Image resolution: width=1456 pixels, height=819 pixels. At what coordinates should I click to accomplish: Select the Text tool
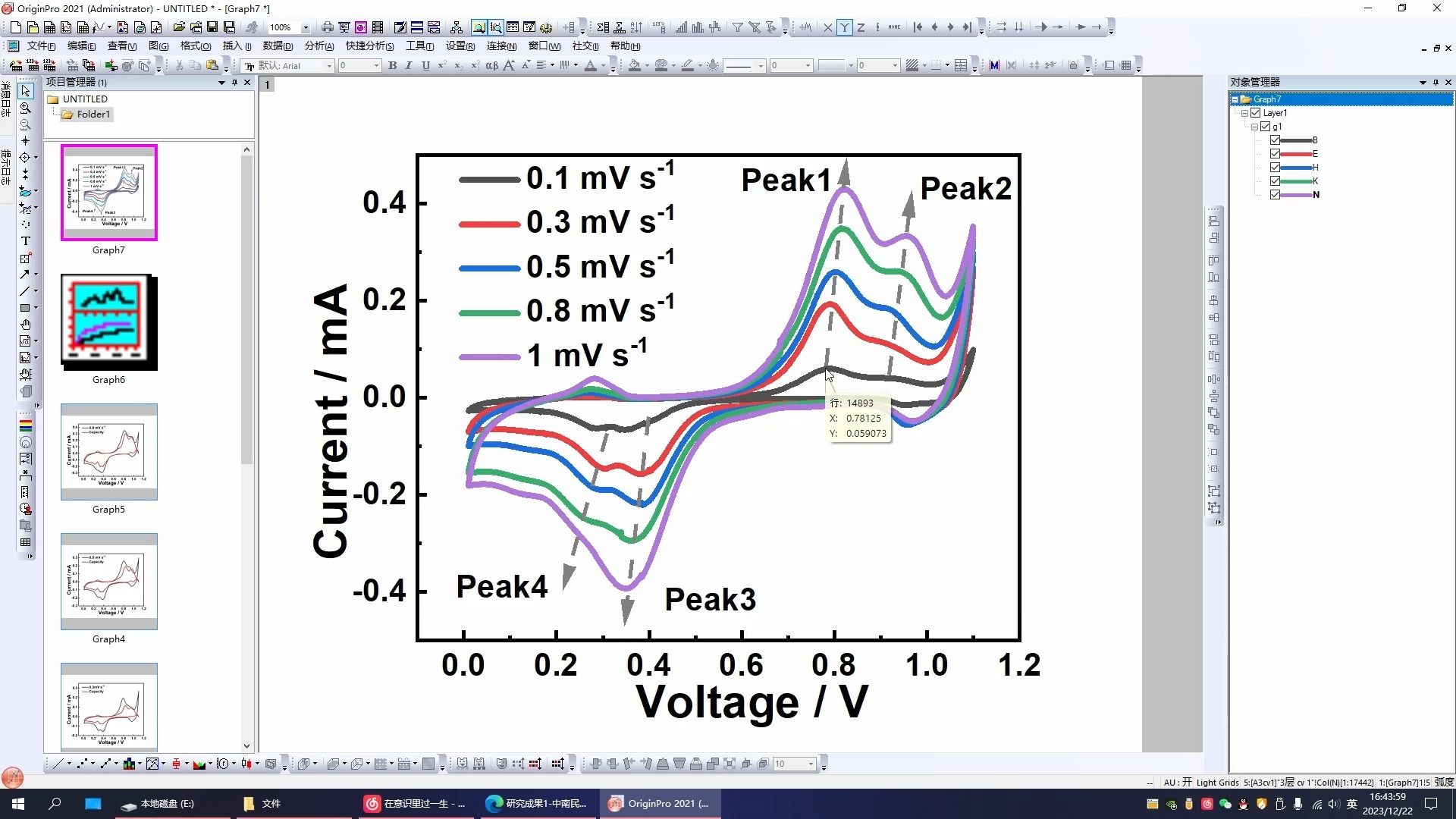tap(25, 241)
